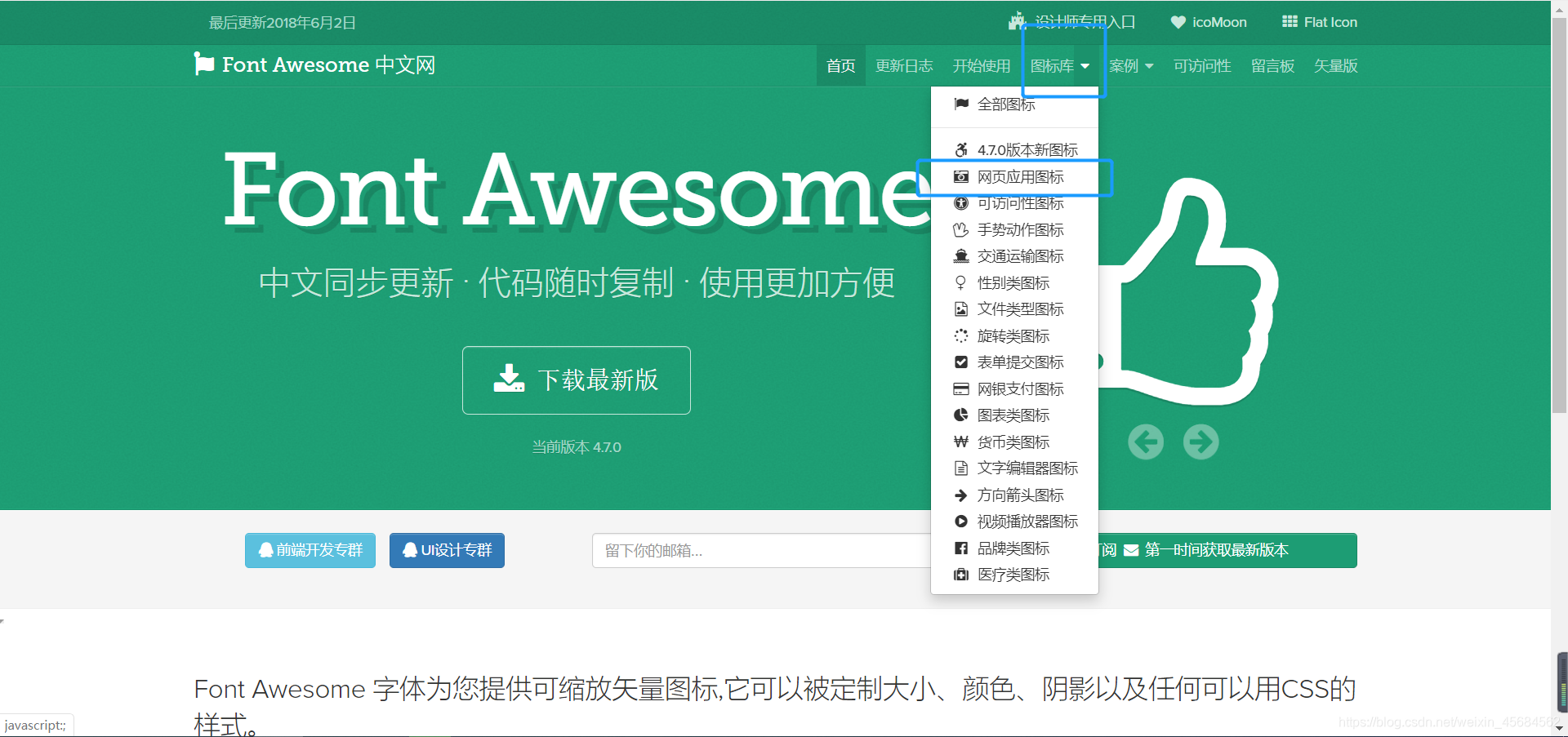Click the venus symbol beside 性别类图标

[961, 282]
